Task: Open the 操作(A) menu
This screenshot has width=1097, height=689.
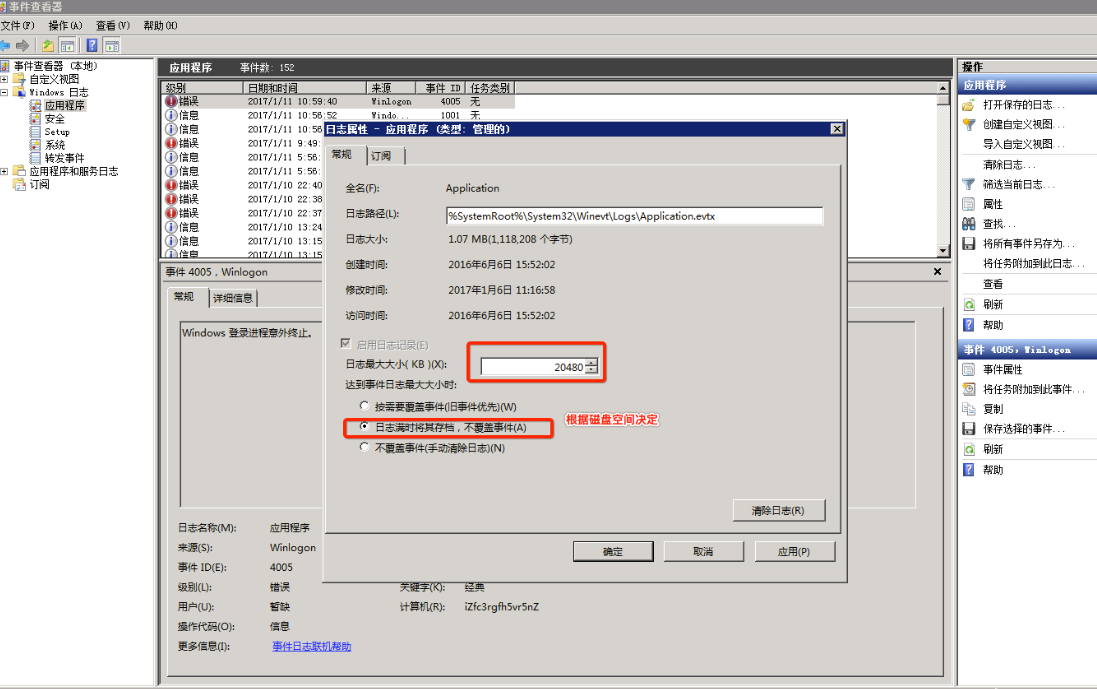Action: [66, 25]
